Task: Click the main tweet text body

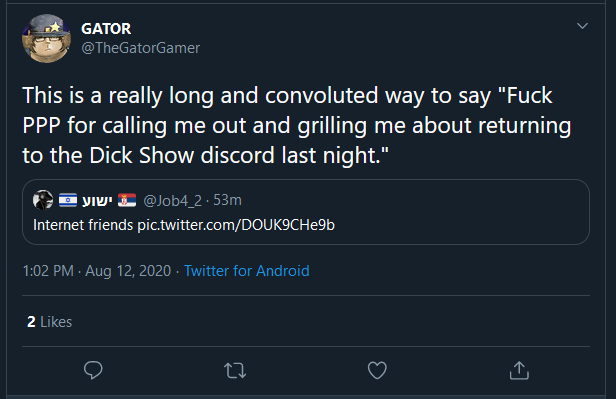Action: tap(297, 125)
